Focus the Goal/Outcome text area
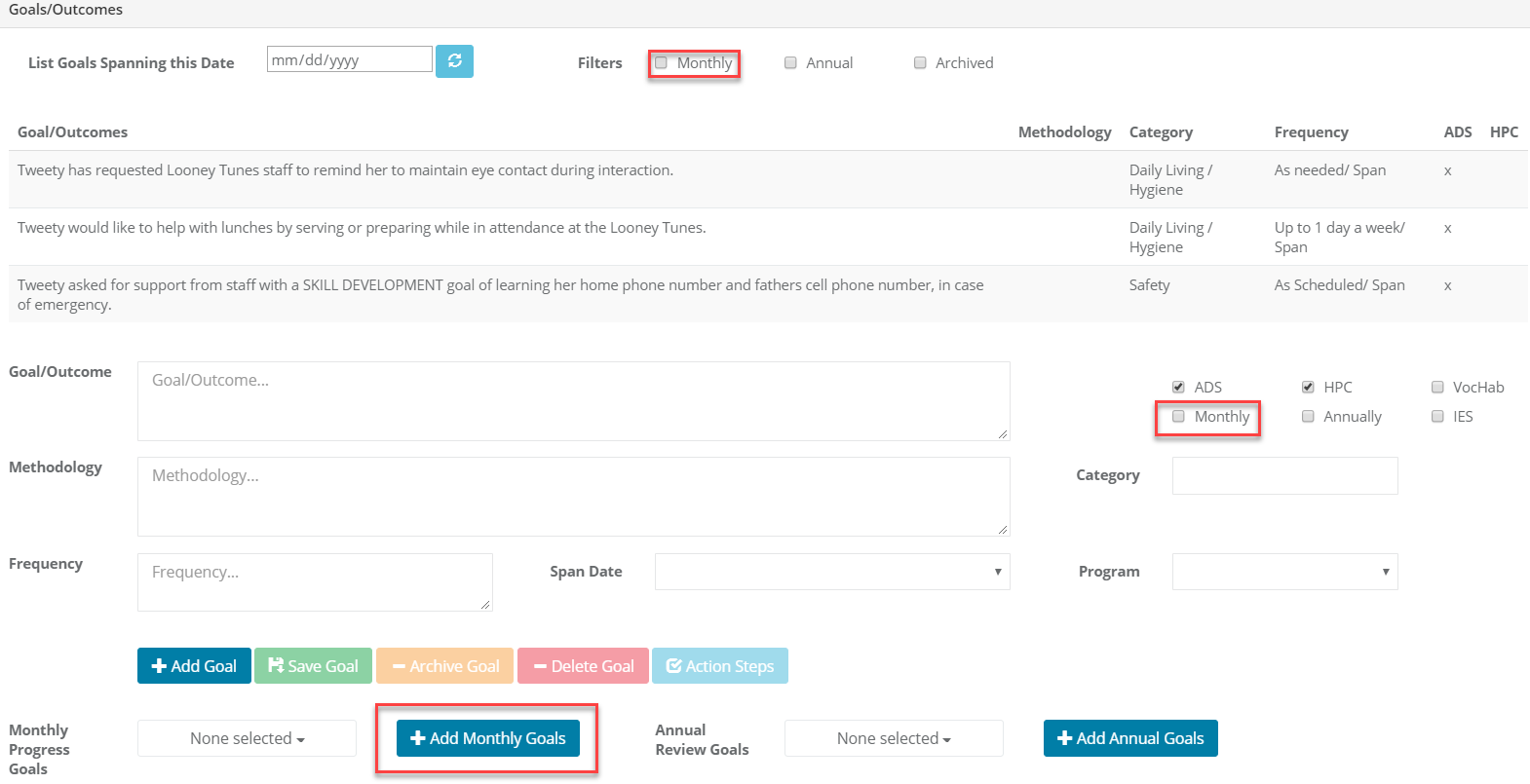1530x784 pixels. click(573, 401)
